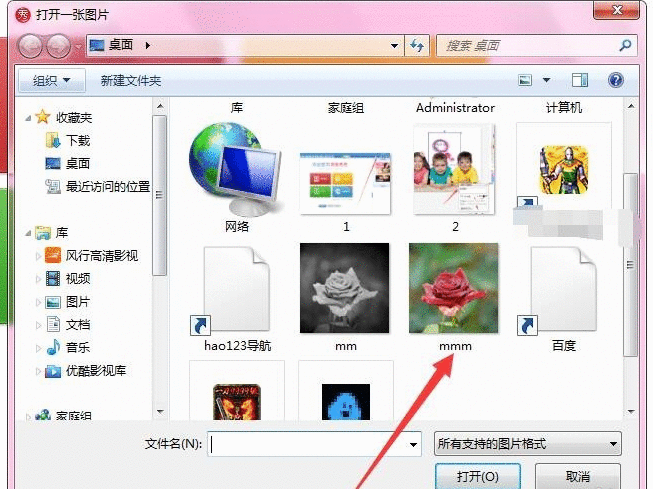Click the 音乐 music note icon
This screenshot has height=489, width=653.
click(53, 347)
